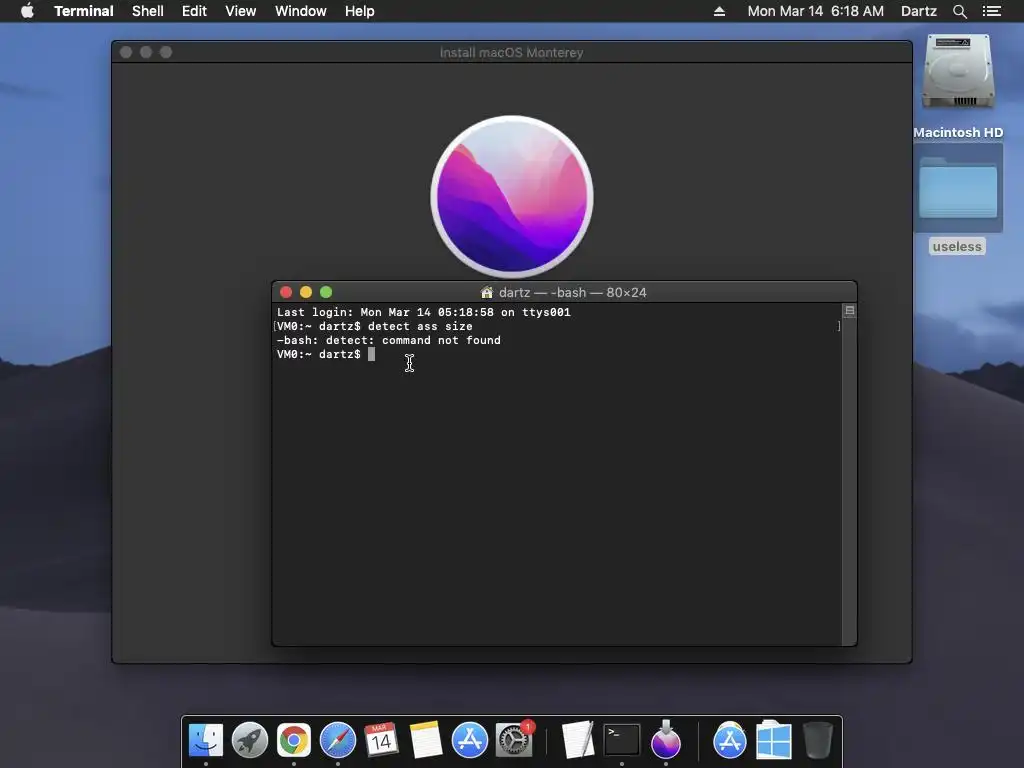Open System Preferences with the update badge
Screen dimensions: 1024x768
coord(514,740)
